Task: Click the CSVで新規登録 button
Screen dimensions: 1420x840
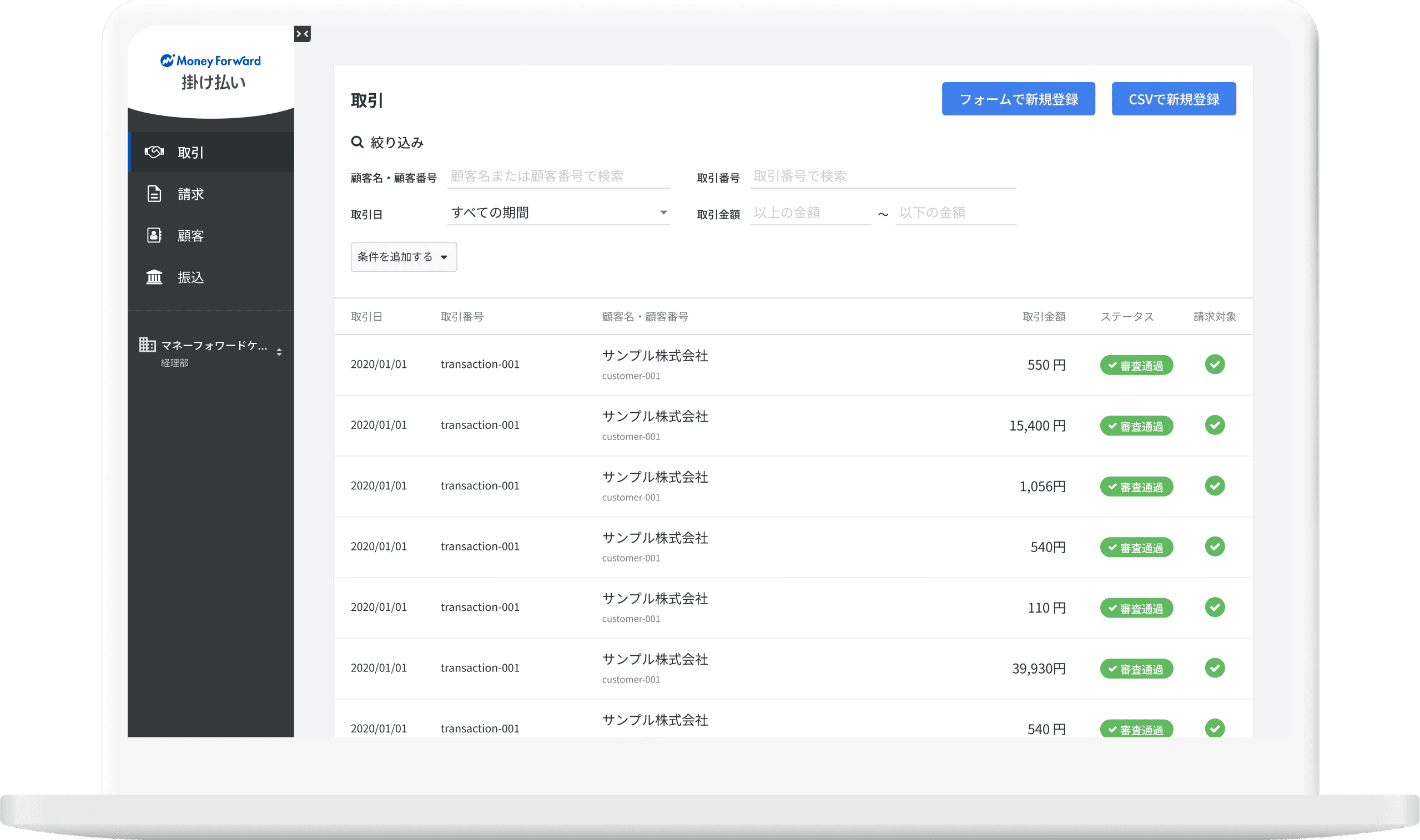Action: click(x=1173, y=99)
